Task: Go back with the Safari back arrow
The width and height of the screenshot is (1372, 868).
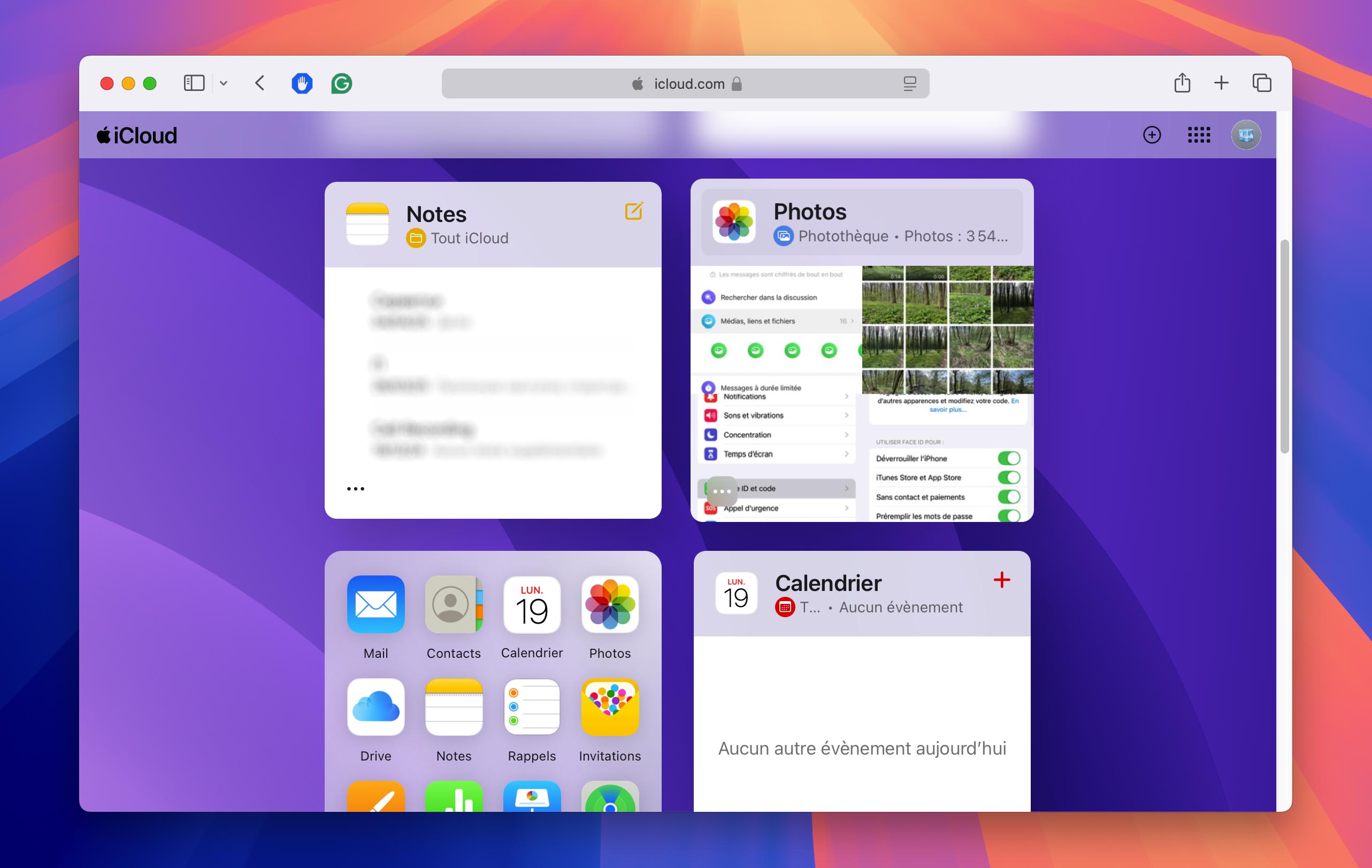Action: click(x=260, y=83)
